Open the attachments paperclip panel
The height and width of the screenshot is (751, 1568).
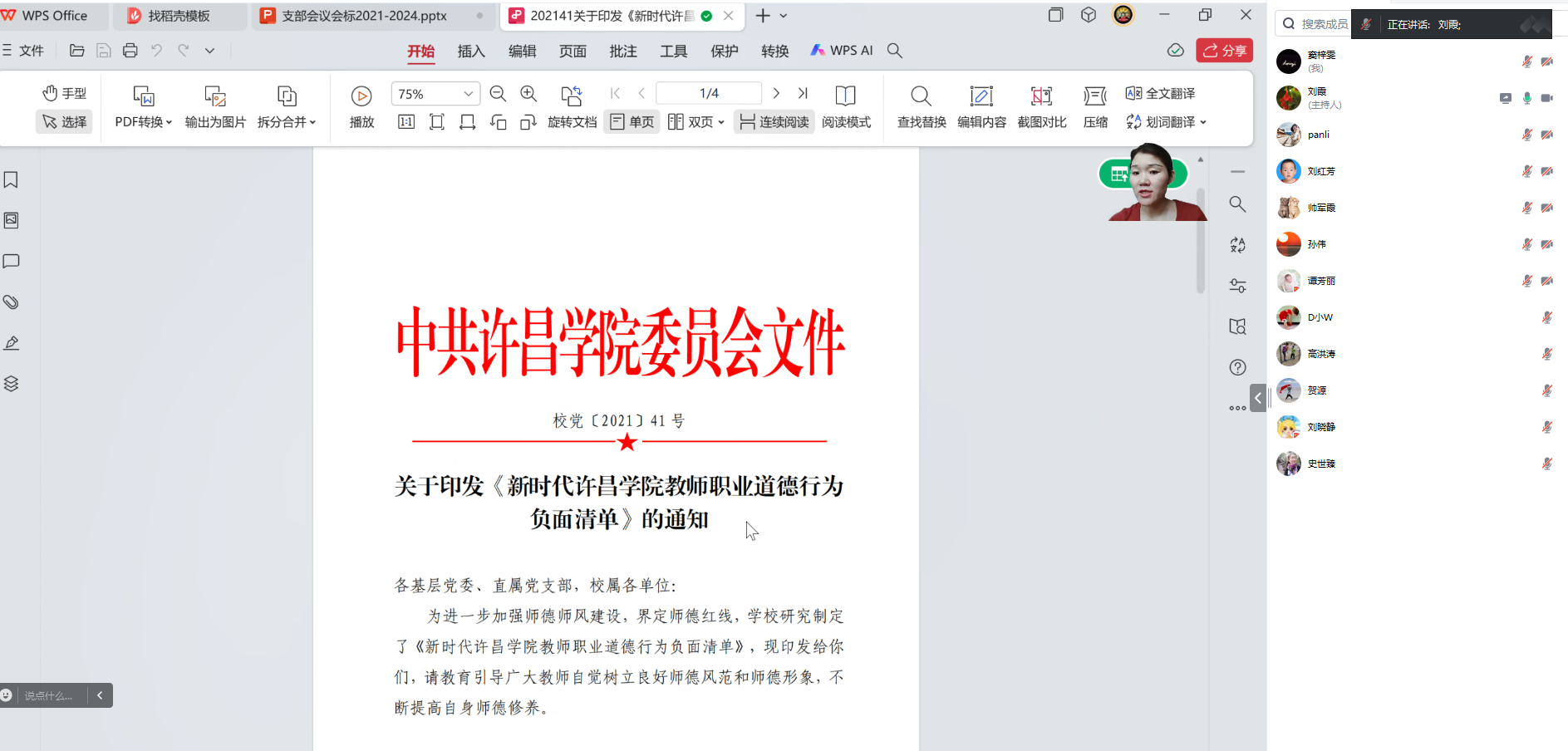point(12,302)
